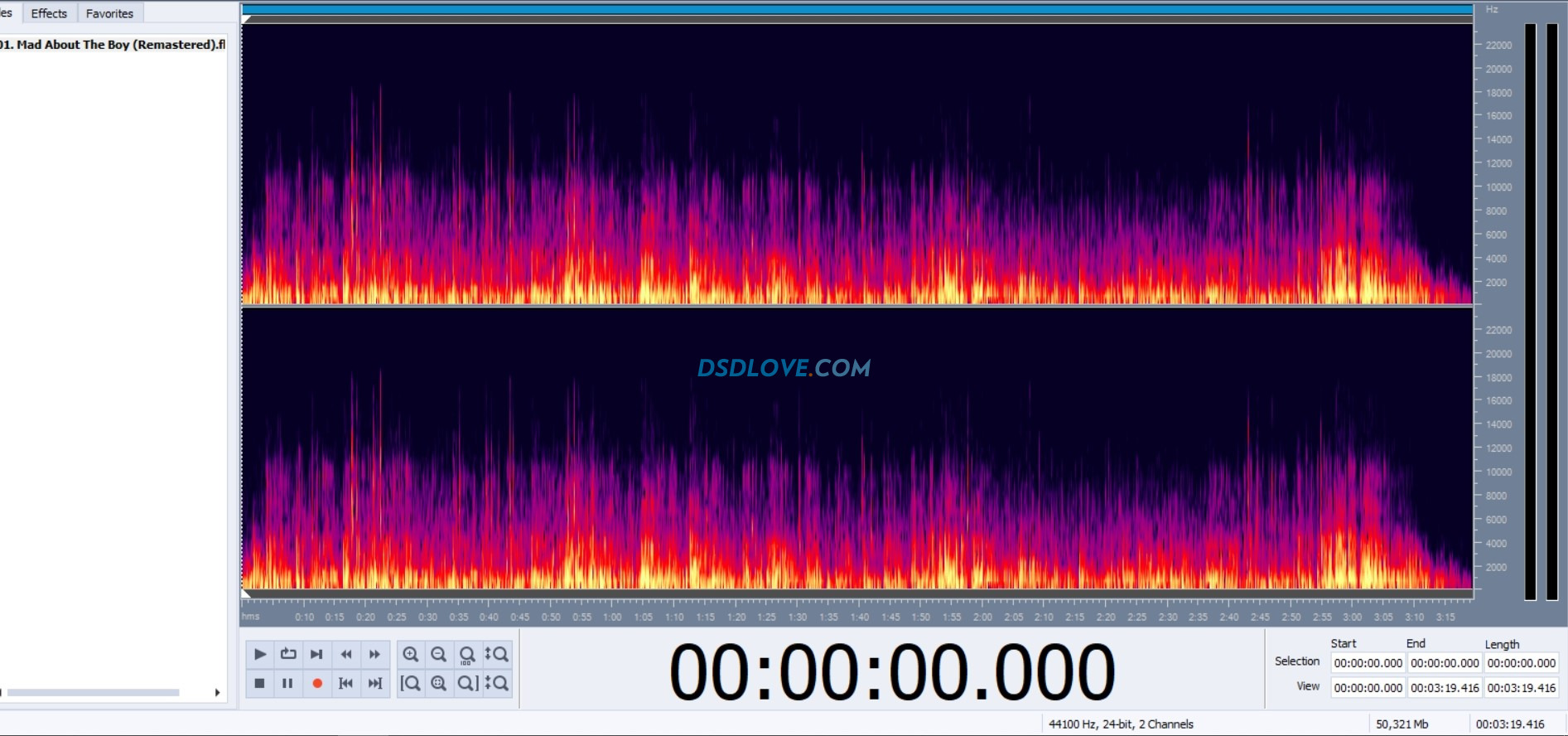This screenshot has width=1568, height=736.
Task: Click the blue horizontal zoom bar above spectrogram
Action: click(x=856, y=9)
